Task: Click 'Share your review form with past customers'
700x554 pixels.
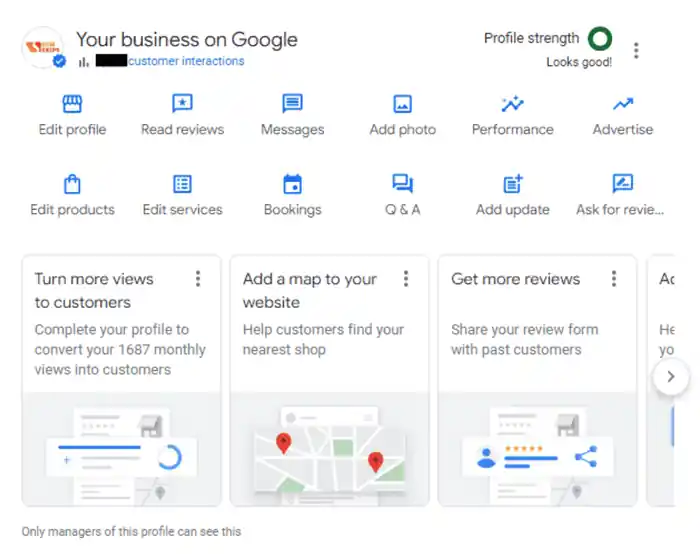Action: tap(525, 339)
